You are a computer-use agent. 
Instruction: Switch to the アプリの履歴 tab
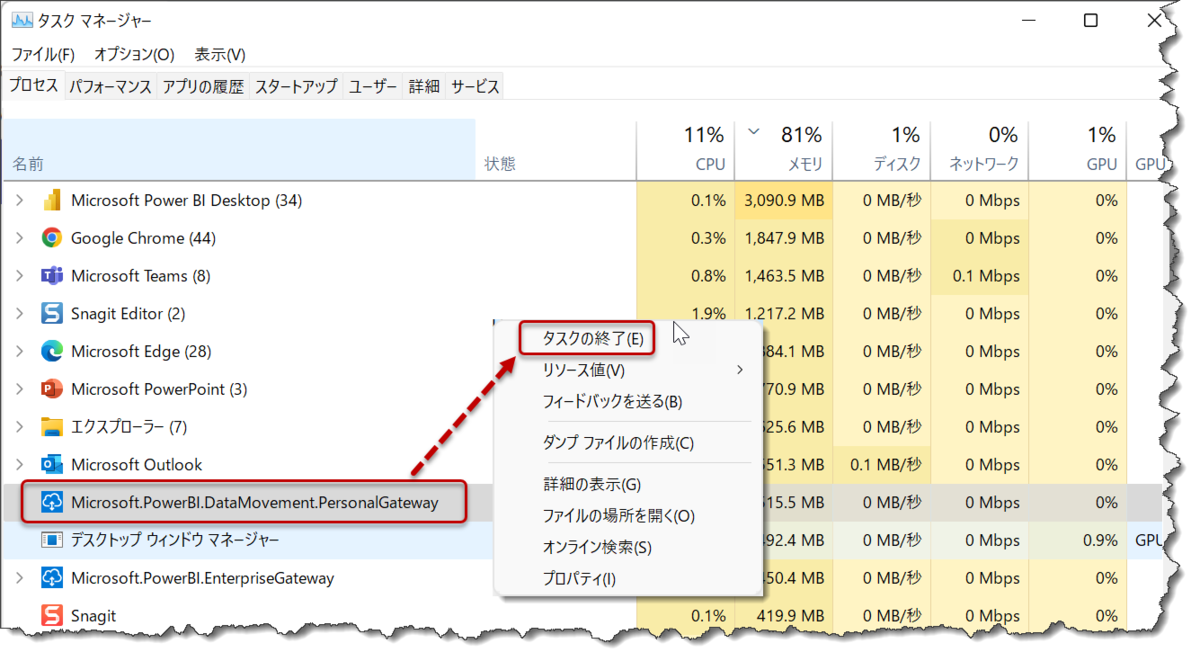tap(203, 87)
